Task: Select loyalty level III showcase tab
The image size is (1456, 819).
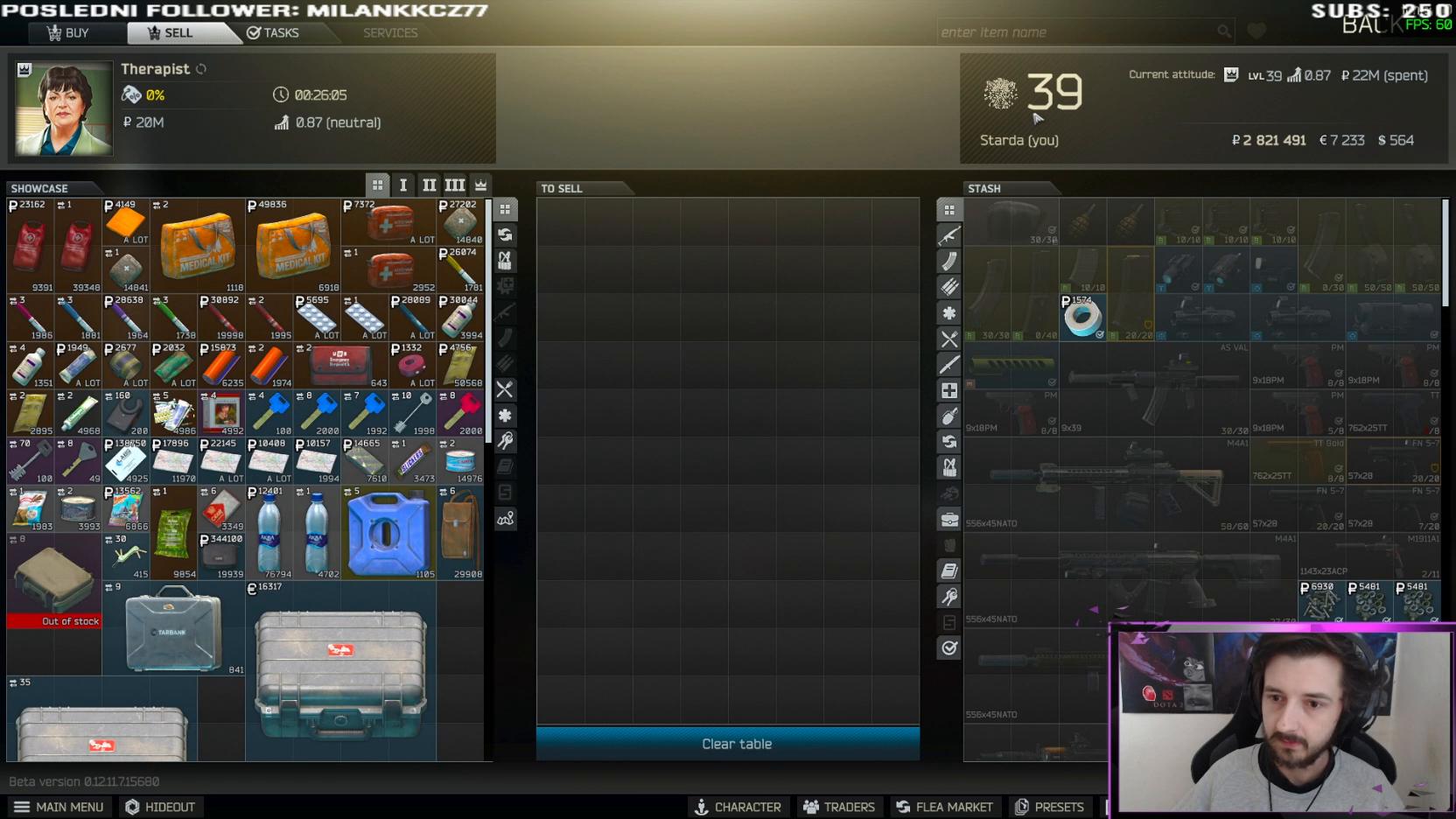Action: [x=455, y=185]
